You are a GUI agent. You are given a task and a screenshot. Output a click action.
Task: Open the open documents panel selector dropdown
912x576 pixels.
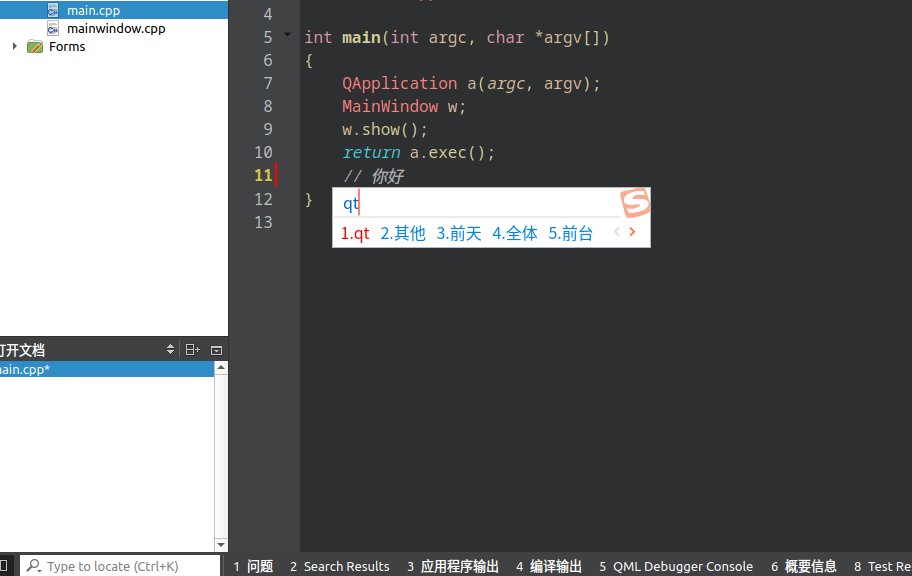(170, 350)
